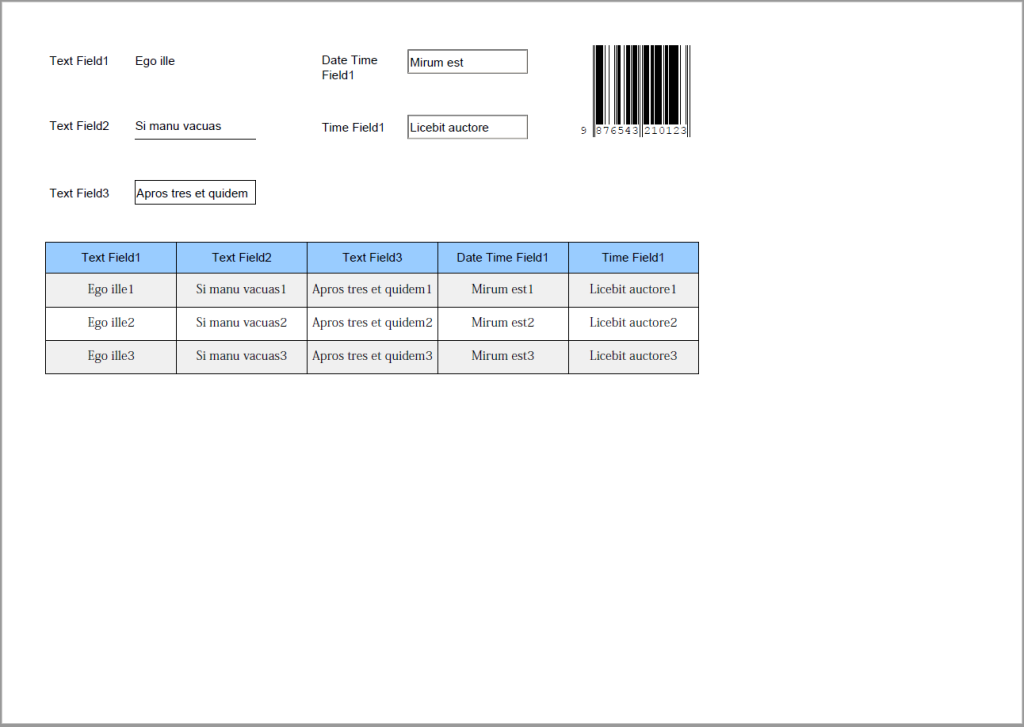
Task: Click the 'Date Time Field1' form label
Action: (350, 67)
